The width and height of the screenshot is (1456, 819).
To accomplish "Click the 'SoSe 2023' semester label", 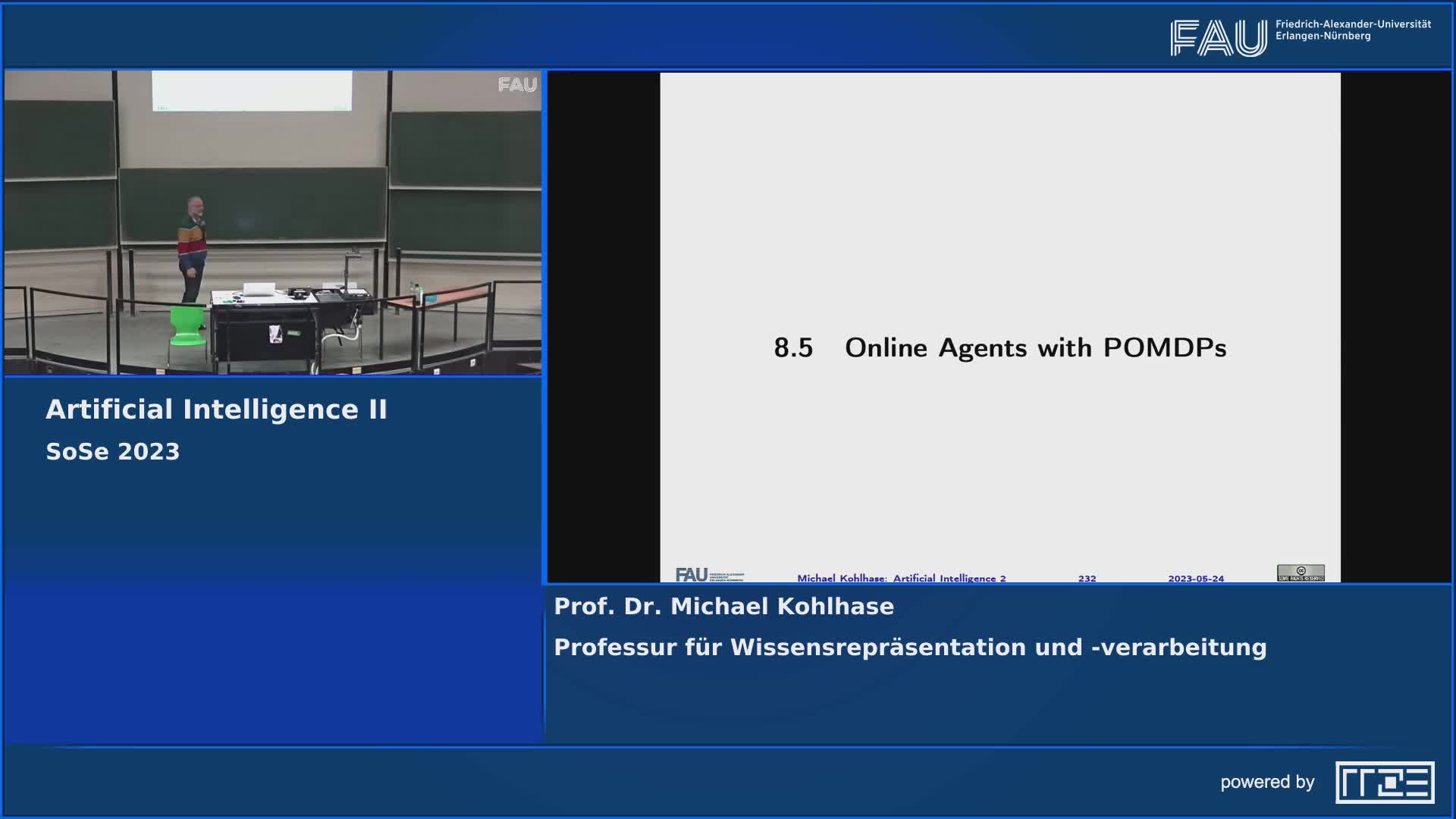I will (112, 450).
